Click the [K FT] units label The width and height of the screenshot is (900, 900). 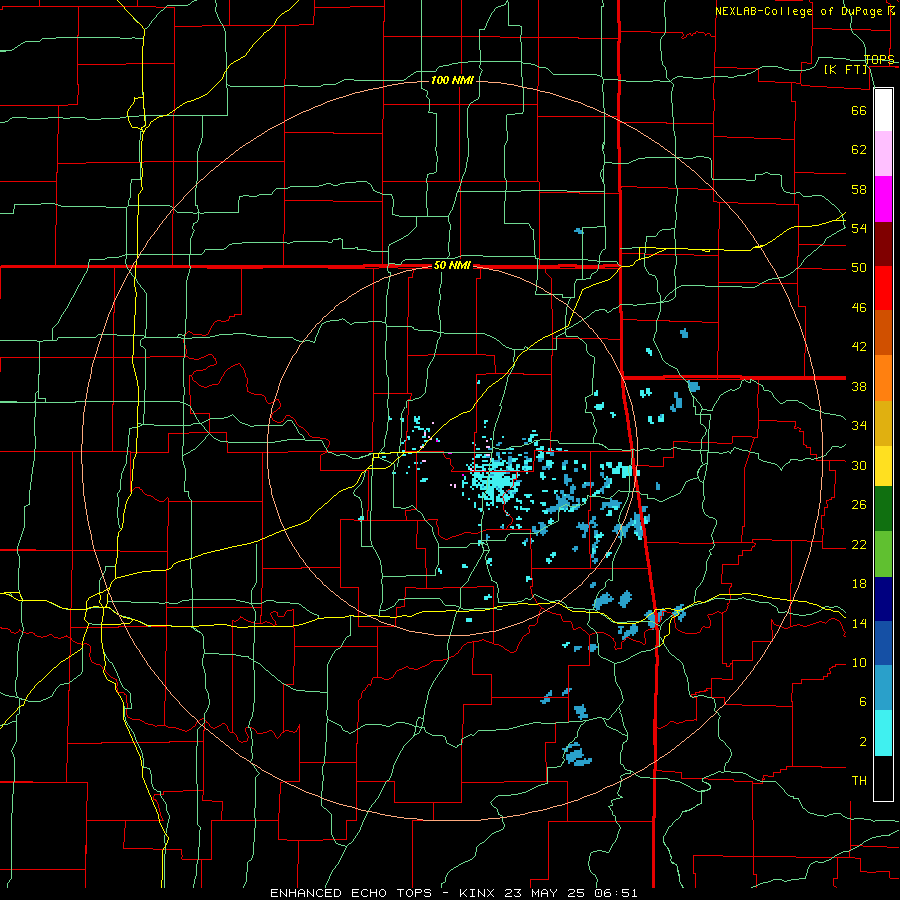846,69
